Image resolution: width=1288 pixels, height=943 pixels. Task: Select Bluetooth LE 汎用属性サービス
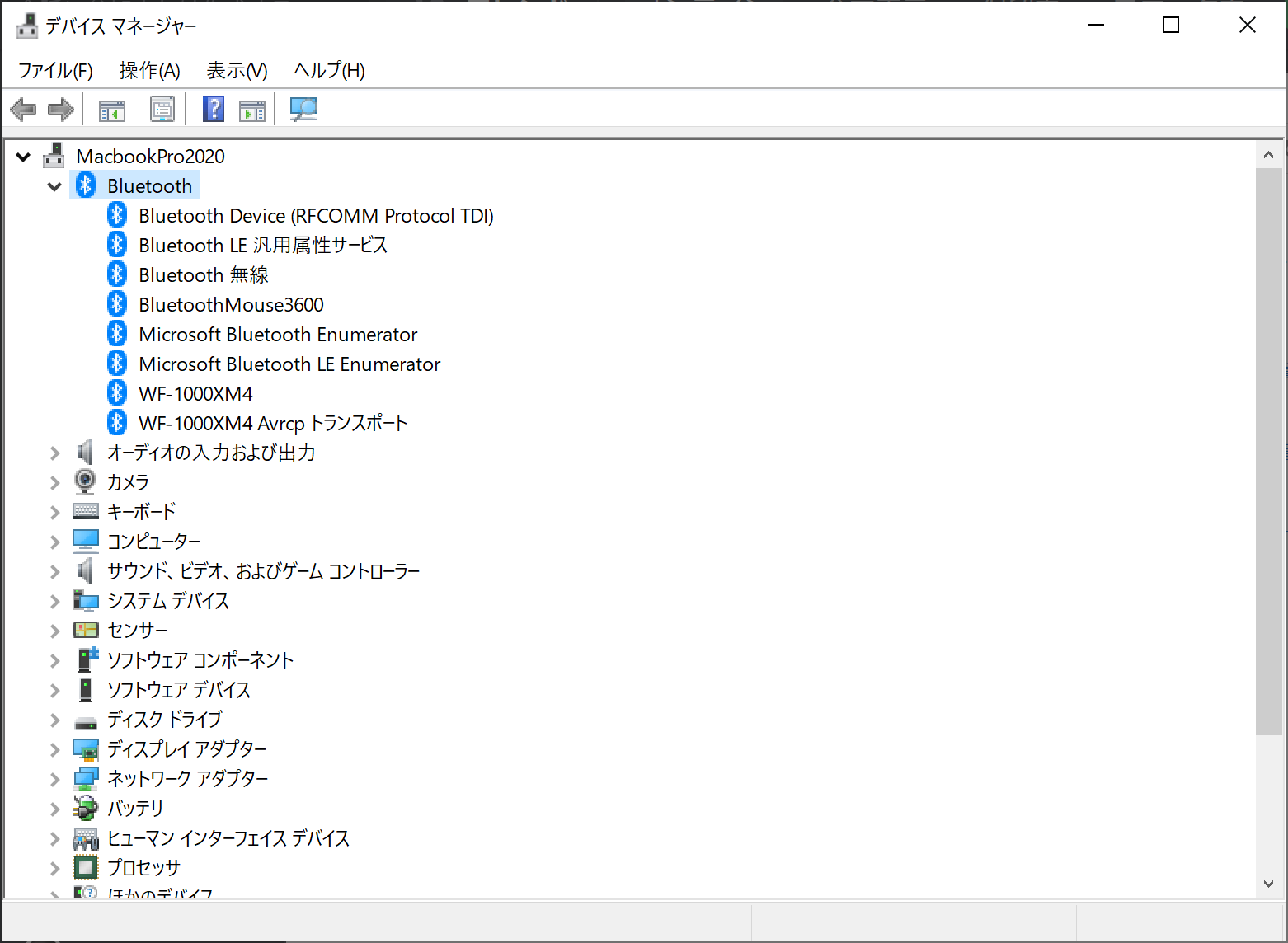point(263,246)
